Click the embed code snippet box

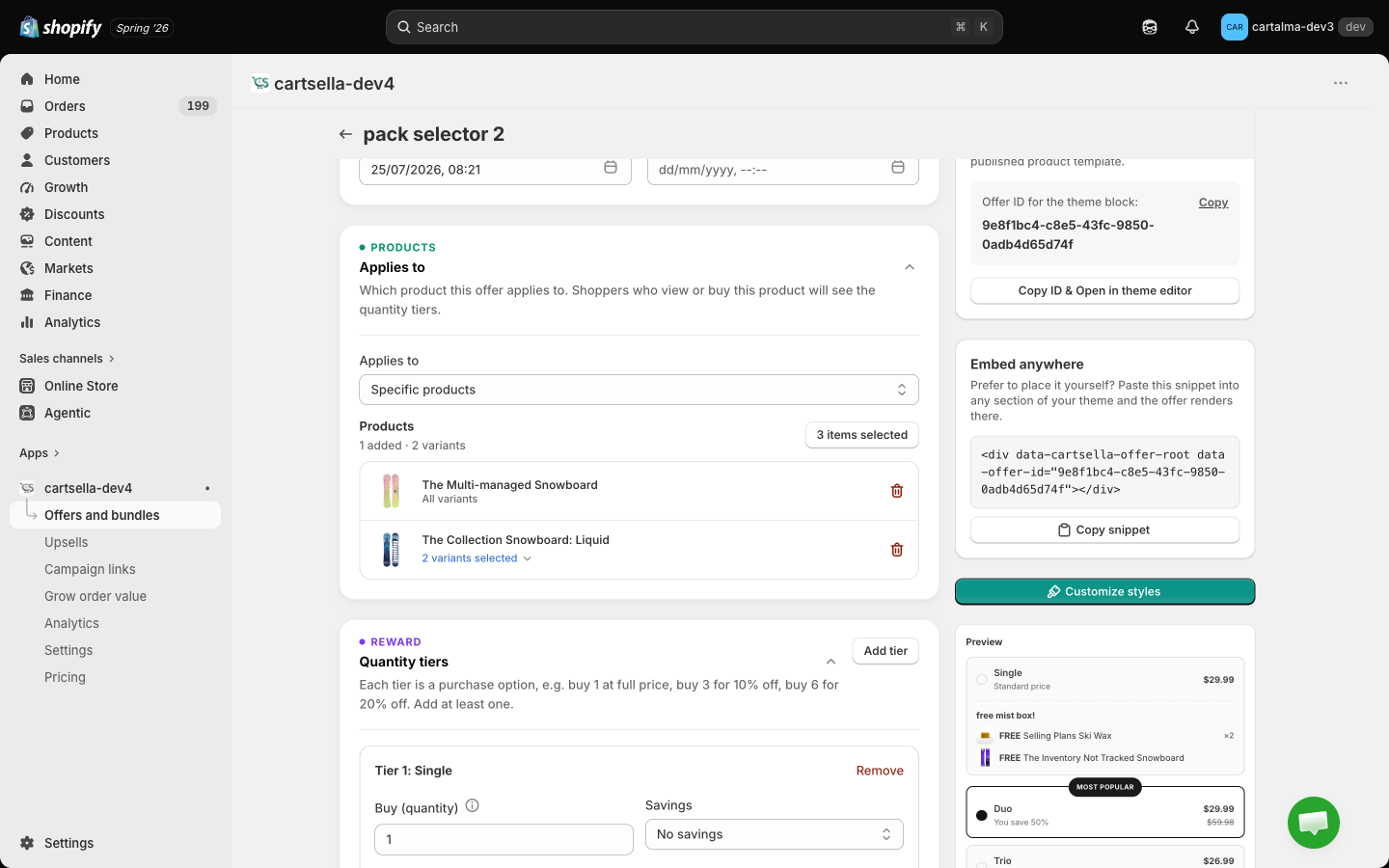click(1105, 472)
